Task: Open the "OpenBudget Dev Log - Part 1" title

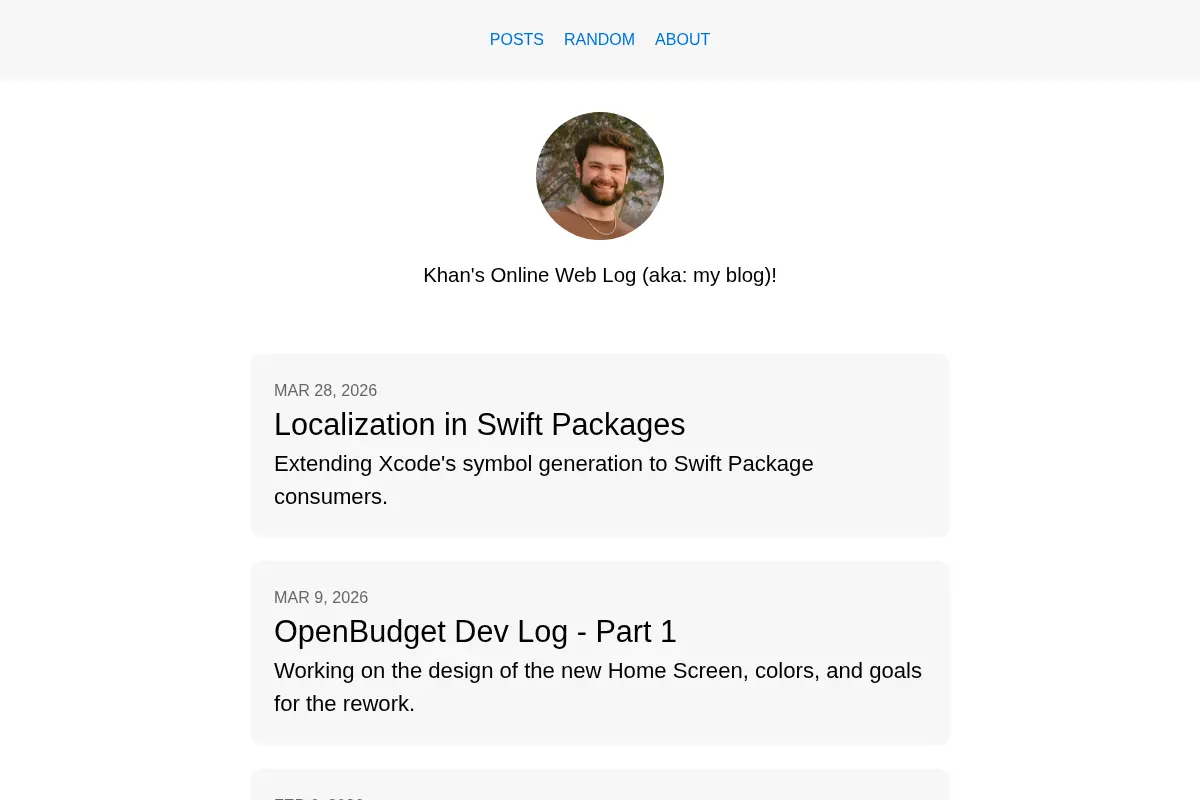Action: [x=475, y=632]
